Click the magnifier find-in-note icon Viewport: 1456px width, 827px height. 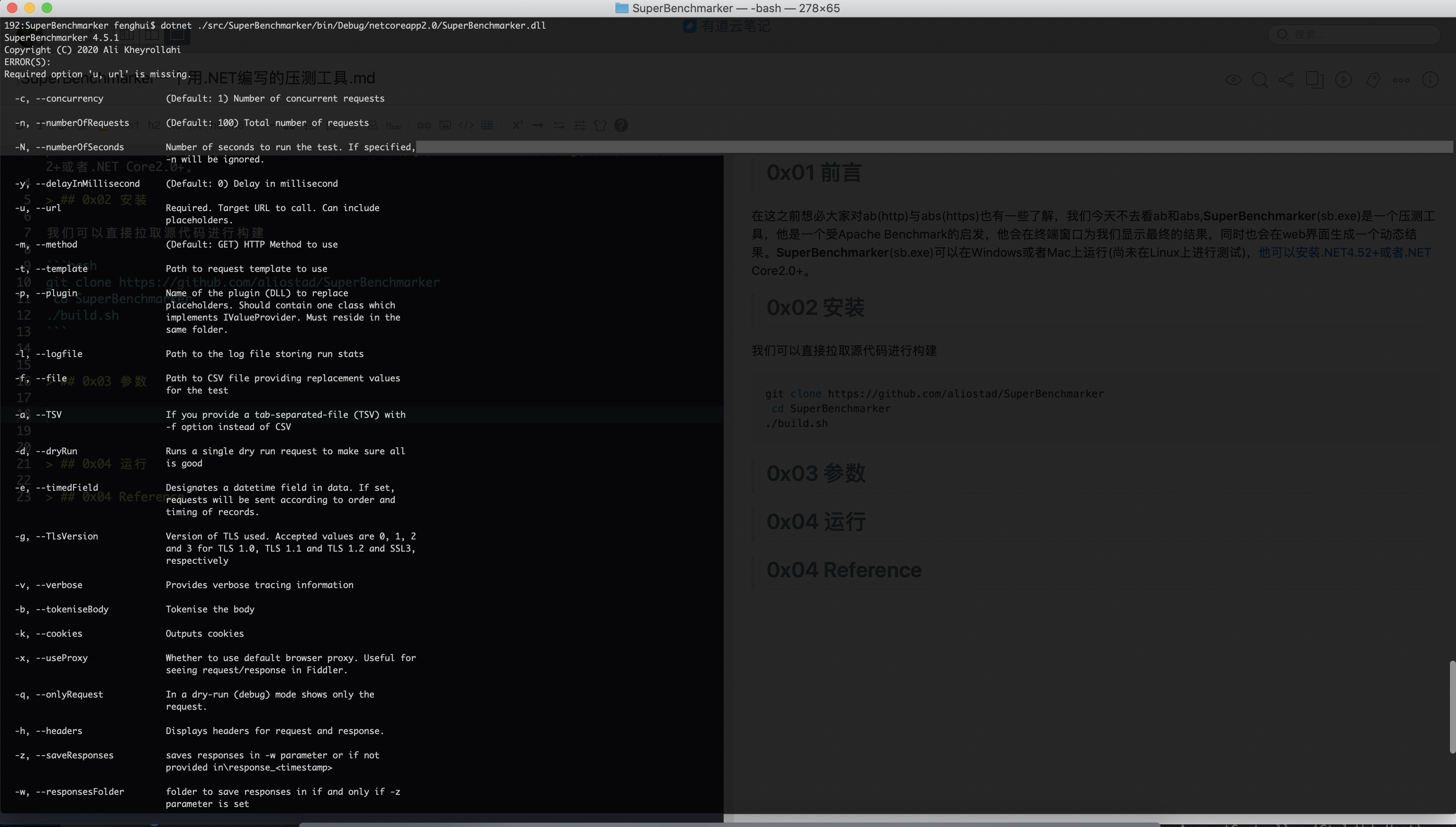[1260, 79]
